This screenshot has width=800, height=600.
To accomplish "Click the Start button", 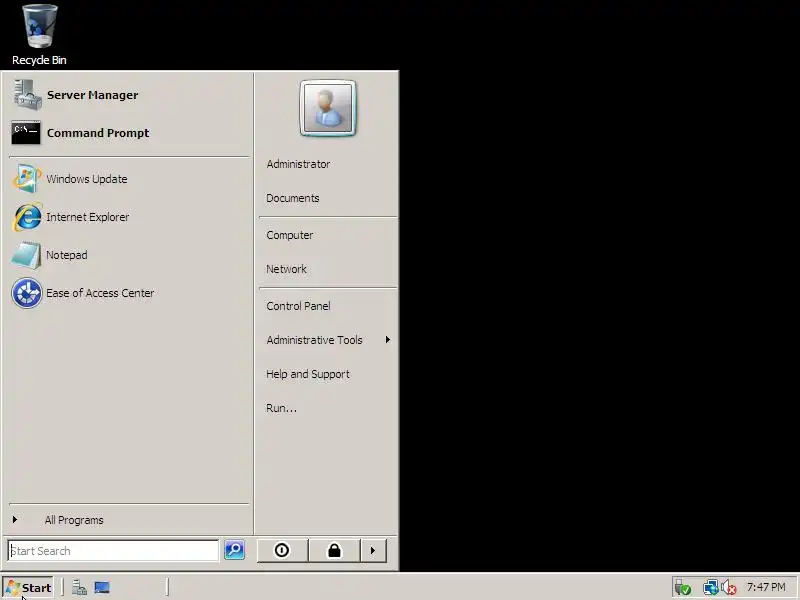I will click(x=28, y=588).
